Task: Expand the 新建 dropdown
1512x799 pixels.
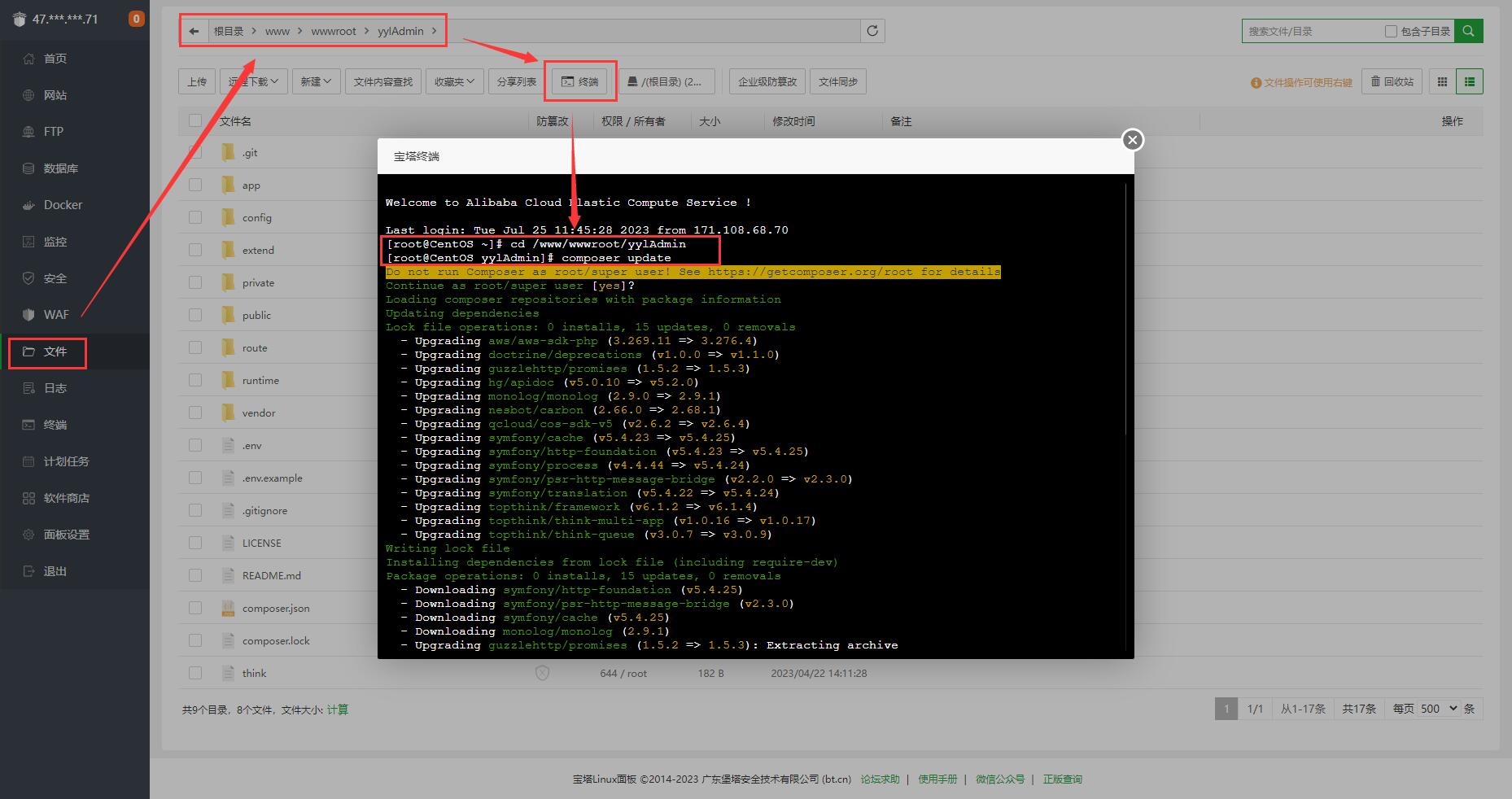Action: click(316, 81)
